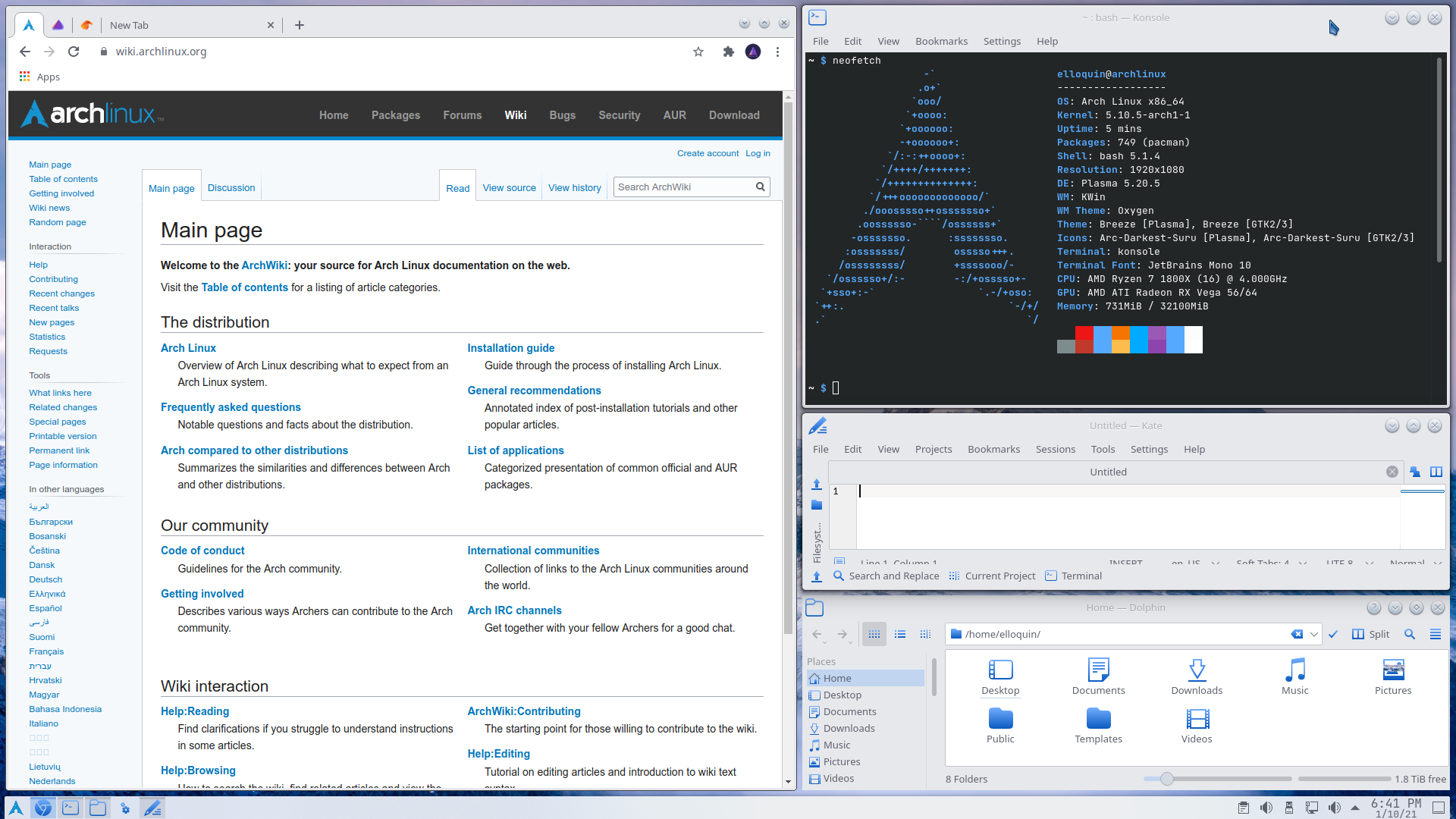Switch Dolphin to icons view mode
This screenshot has width=1456, height=819.
coord(874,634)
